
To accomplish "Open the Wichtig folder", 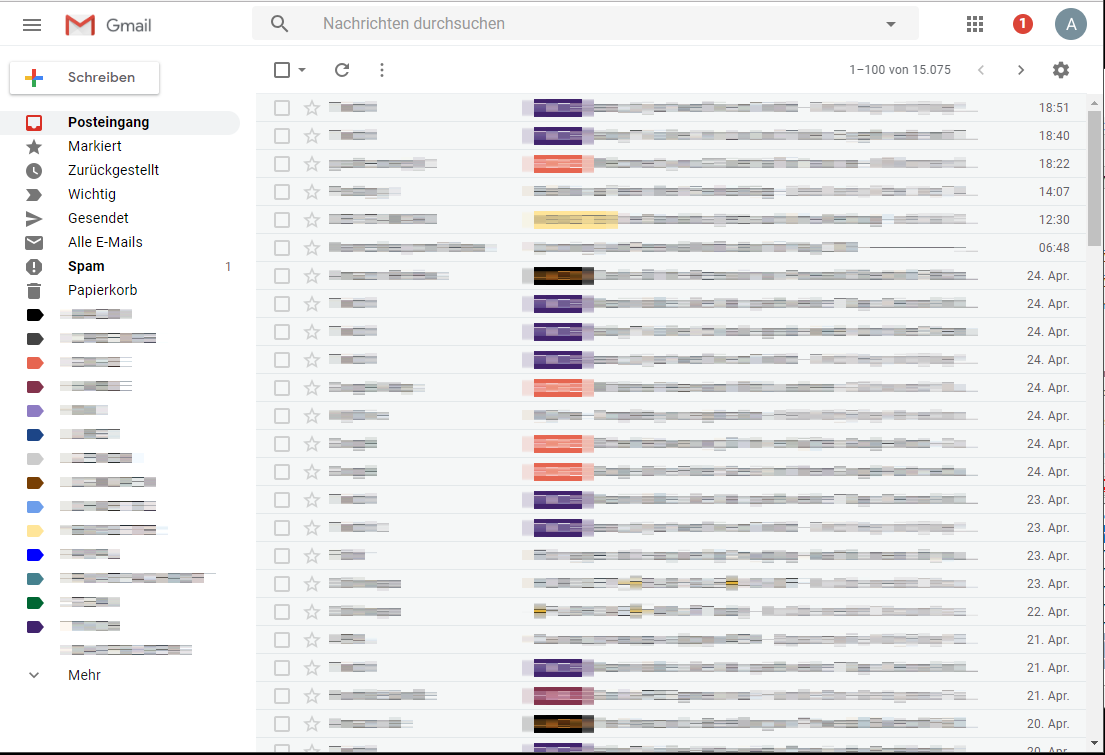I will tap(92, 194).
